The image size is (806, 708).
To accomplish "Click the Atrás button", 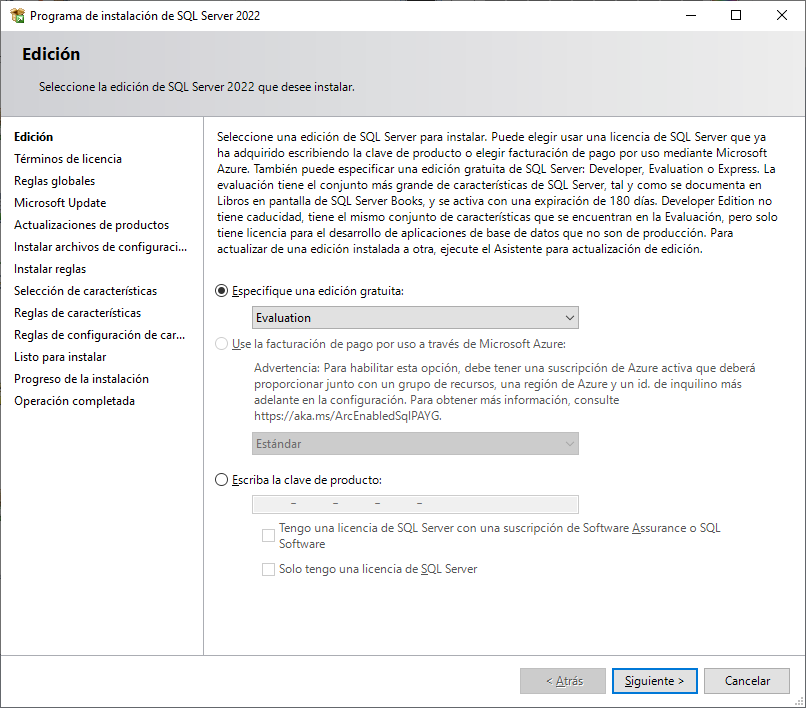I will click(563, 680).
